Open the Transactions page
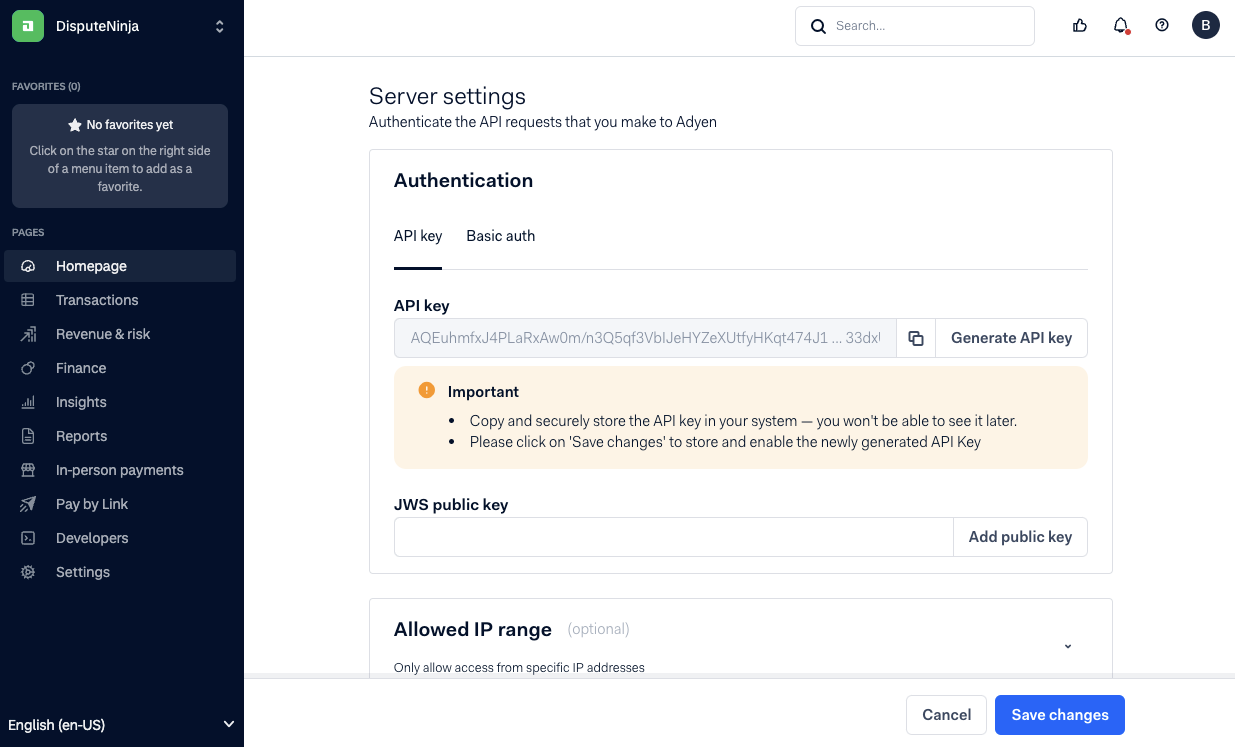The image size is (1235, 747). (120, 300)
